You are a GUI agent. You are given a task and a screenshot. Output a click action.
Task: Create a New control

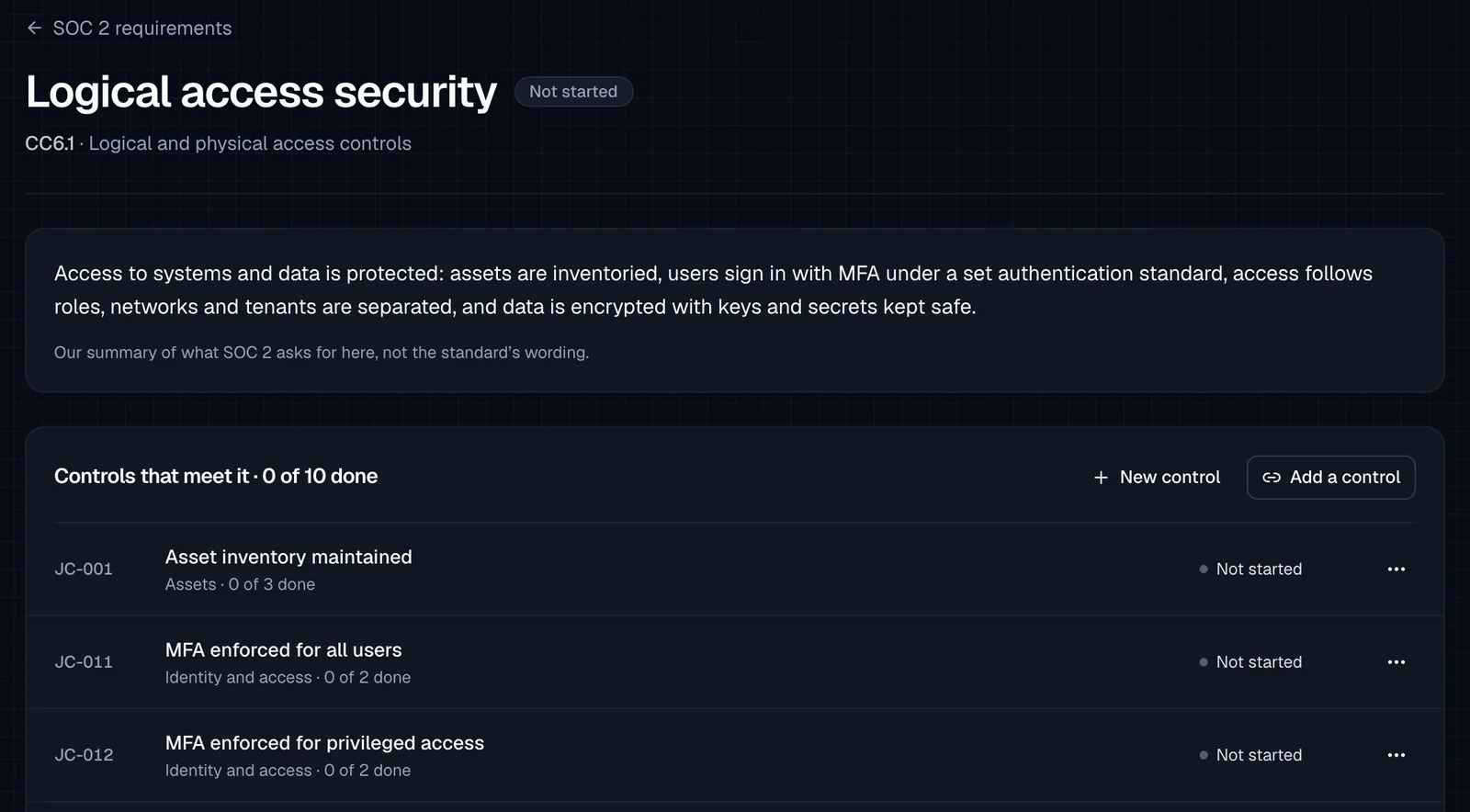1157,478
